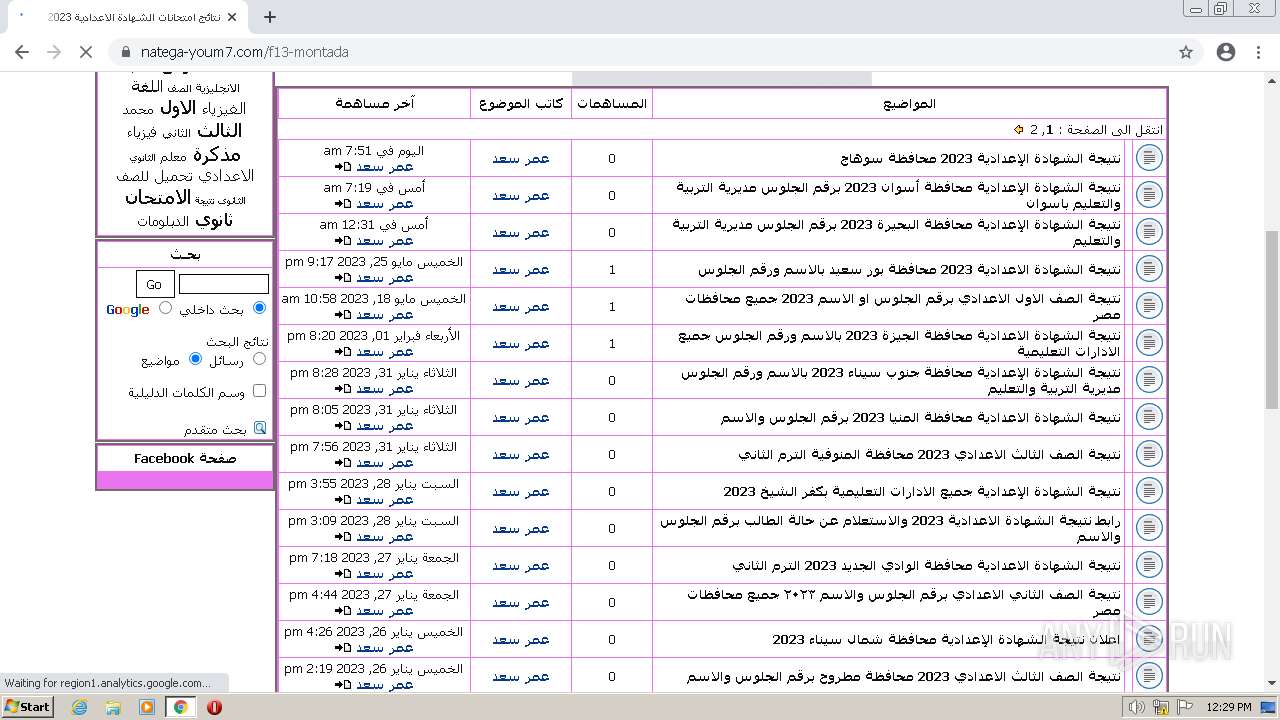Viewport: 1280px width, 720px height.
Task: Open author عمر سعد in the كفر الشيخ row
Action: click(x=521, y=491)
